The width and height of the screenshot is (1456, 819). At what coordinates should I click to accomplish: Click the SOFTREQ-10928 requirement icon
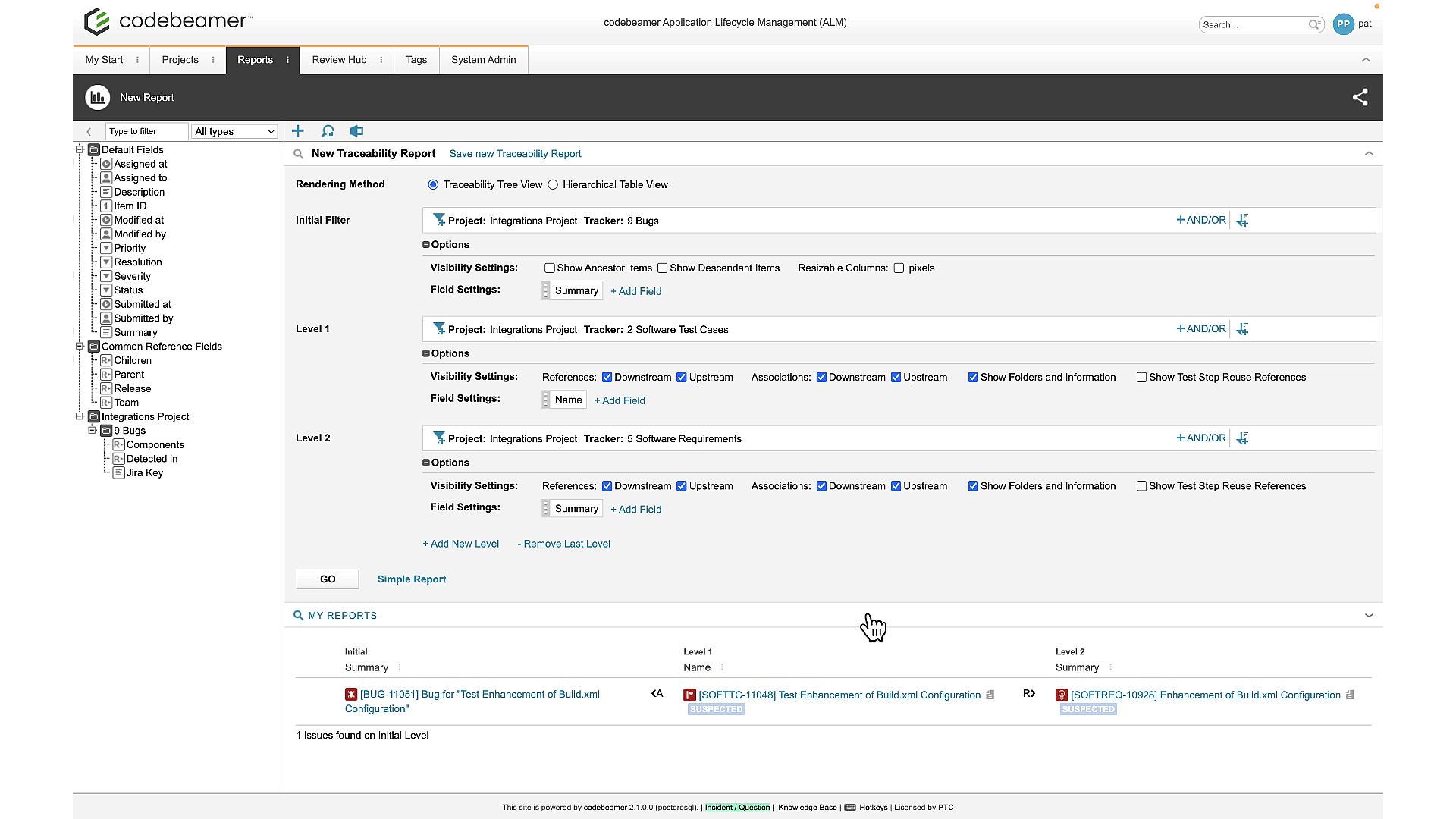coord(1062,695)
